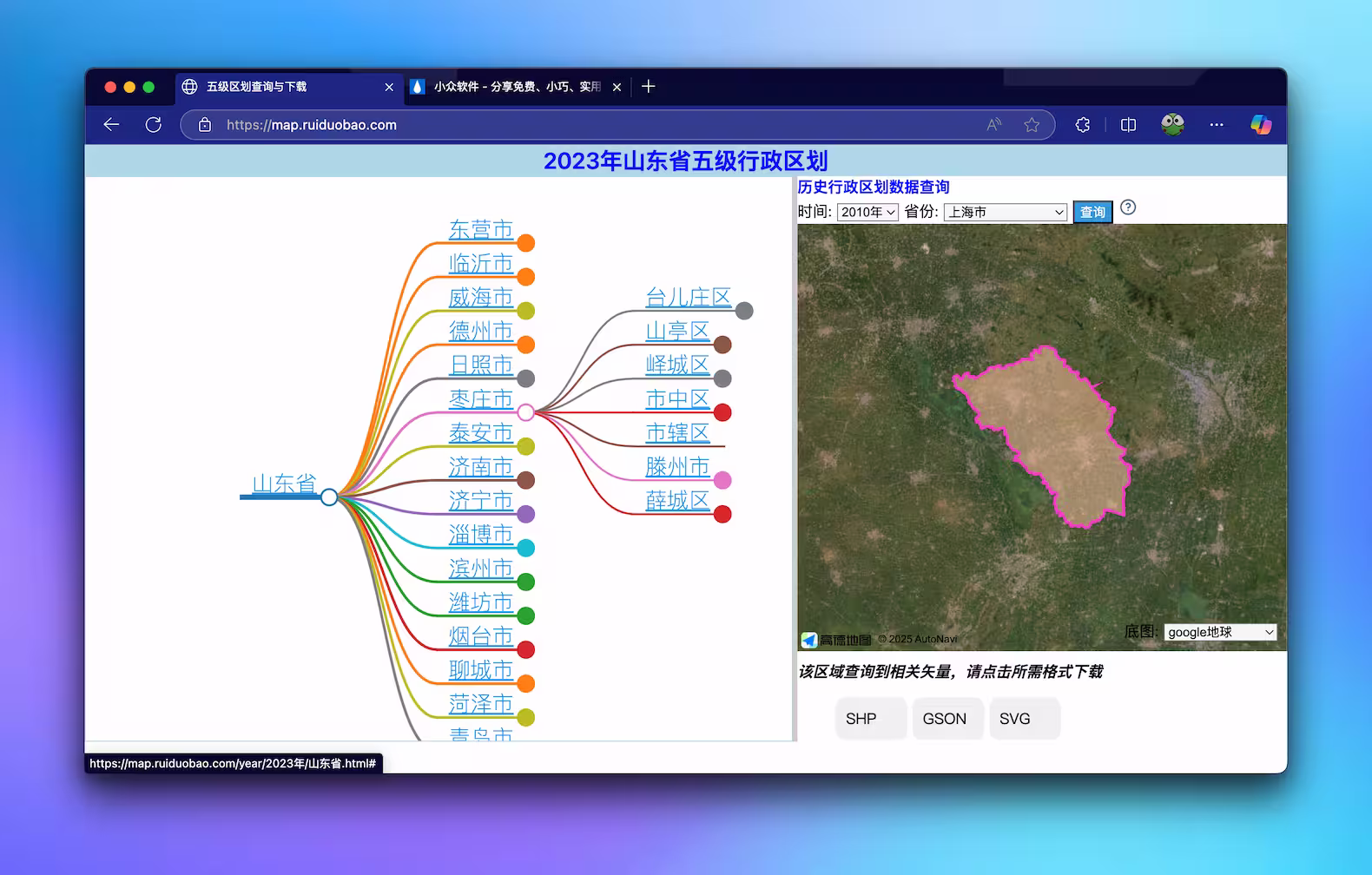Click the 查询 button
The image size is (1372, 875).
(1092, 212)
